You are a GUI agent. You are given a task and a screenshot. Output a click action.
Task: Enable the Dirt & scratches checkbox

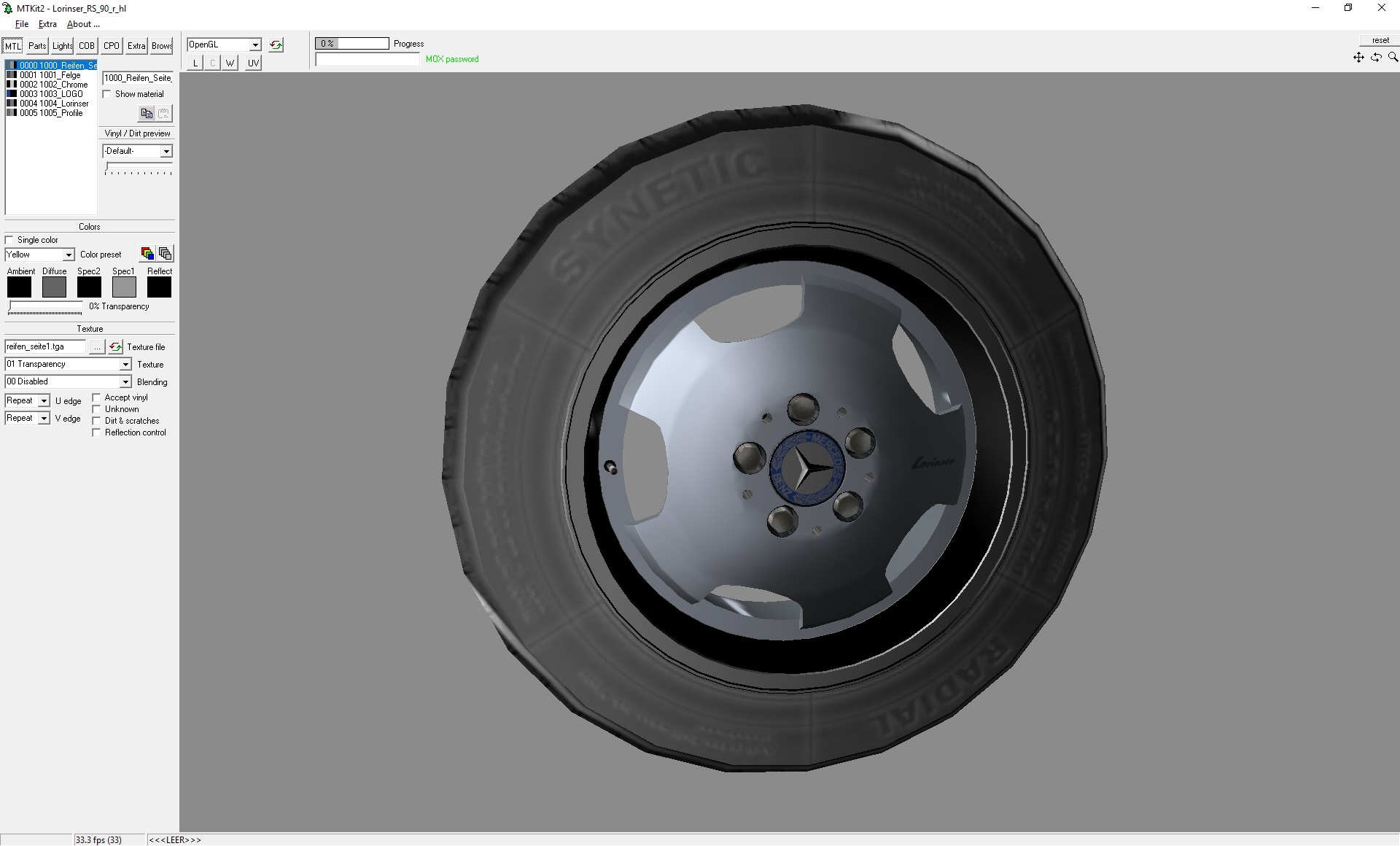pos(96,421)
